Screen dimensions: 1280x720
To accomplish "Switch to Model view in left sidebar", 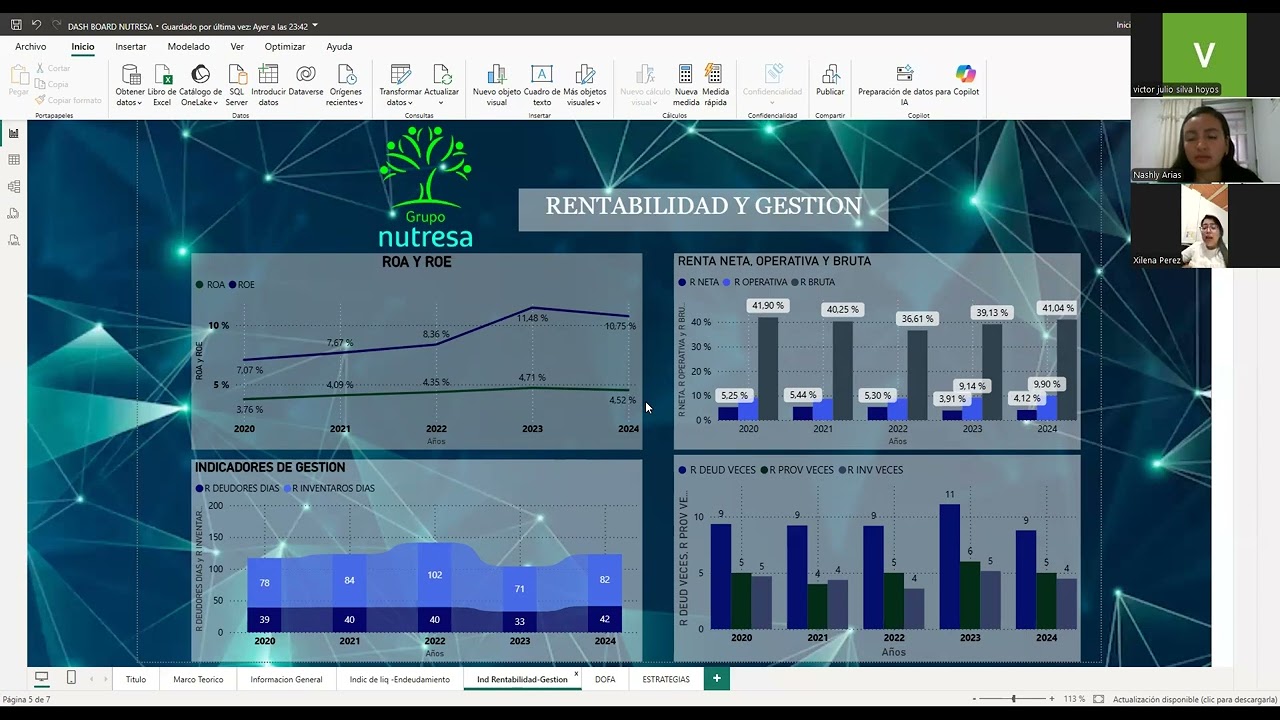I will pos(14,187).
